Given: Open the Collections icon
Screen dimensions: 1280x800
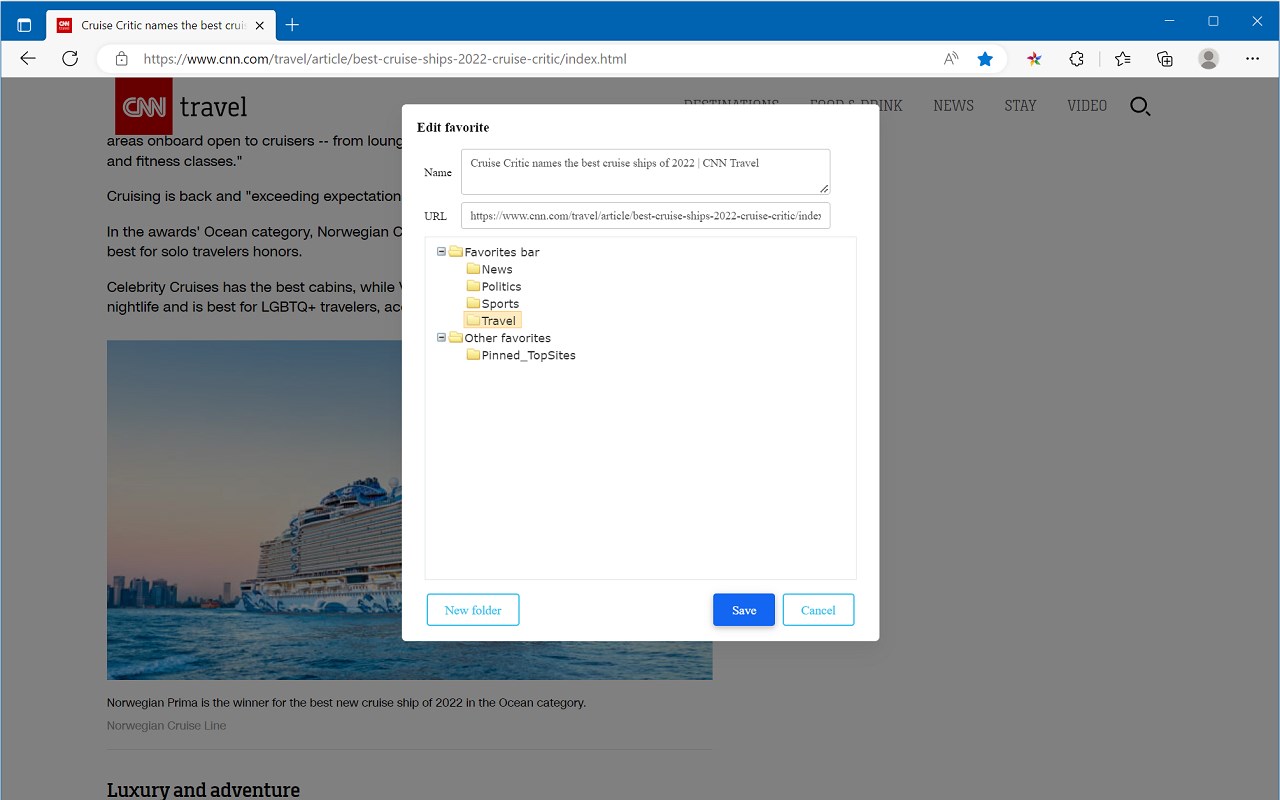Looking at the screenshot, I should click(1165, 59).
